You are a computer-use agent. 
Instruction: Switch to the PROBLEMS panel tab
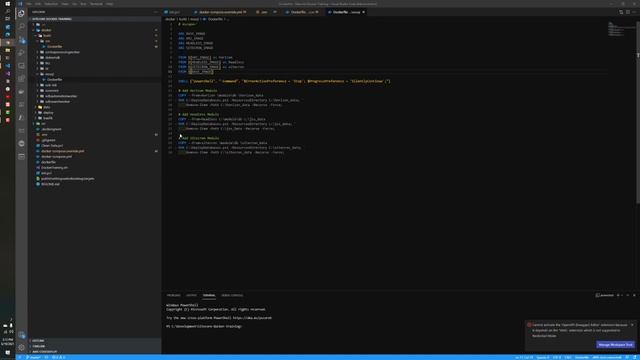[x=173, y=295]
